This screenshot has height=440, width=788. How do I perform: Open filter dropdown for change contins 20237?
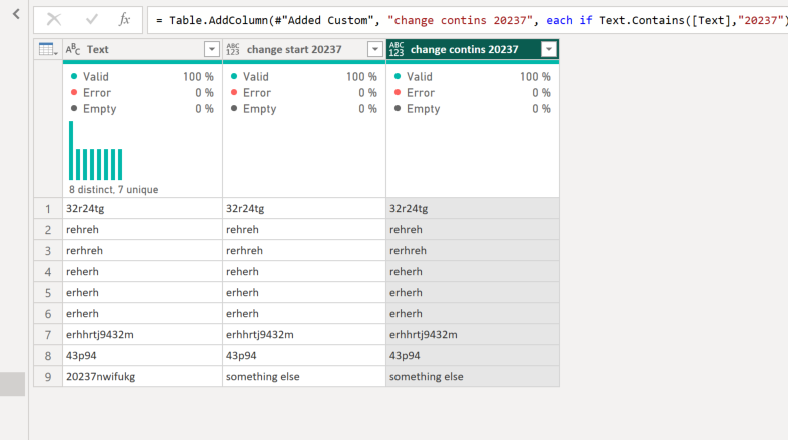click(549, 49)
